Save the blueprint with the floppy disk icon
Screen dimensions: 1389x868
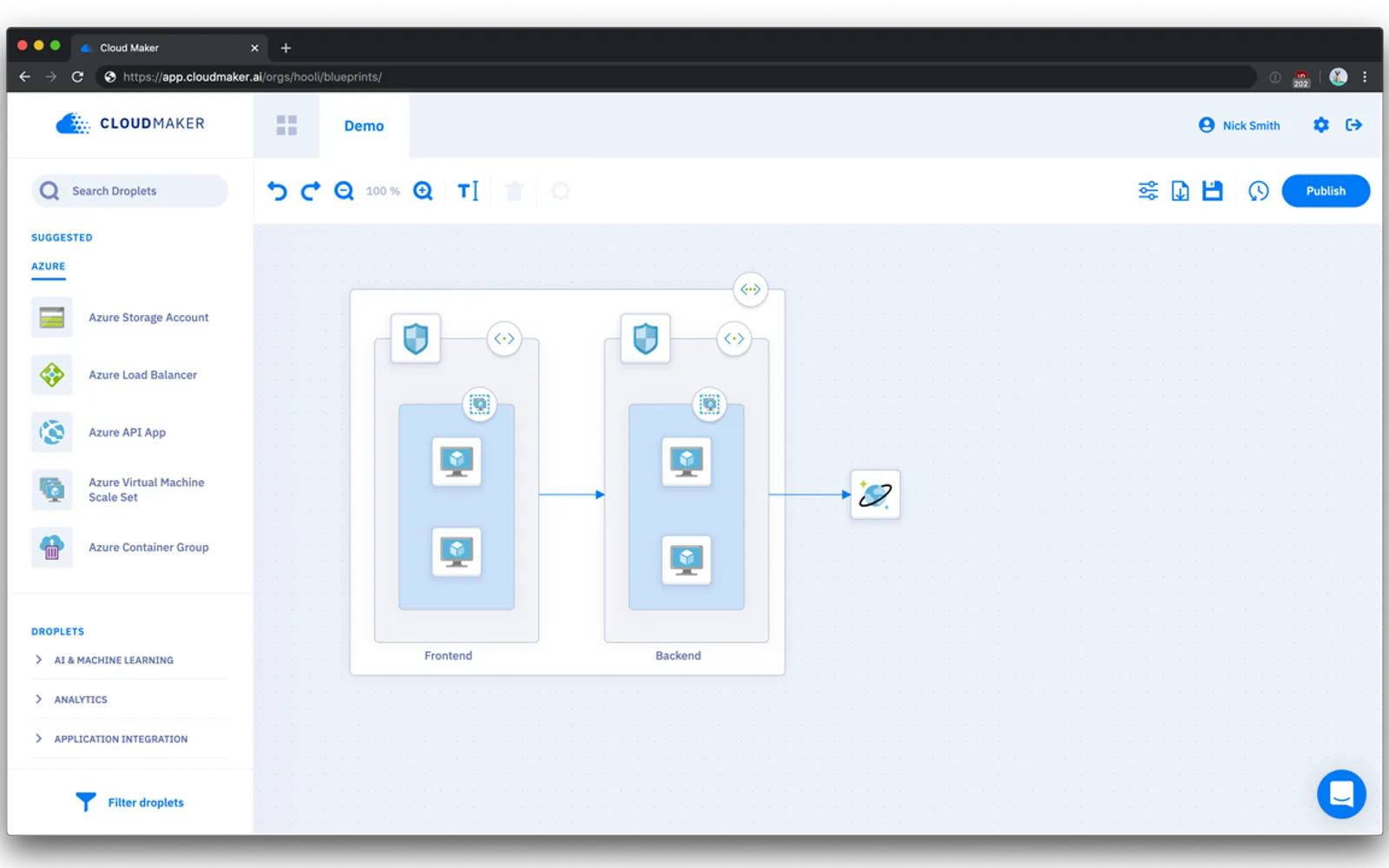click(1212, 191)
